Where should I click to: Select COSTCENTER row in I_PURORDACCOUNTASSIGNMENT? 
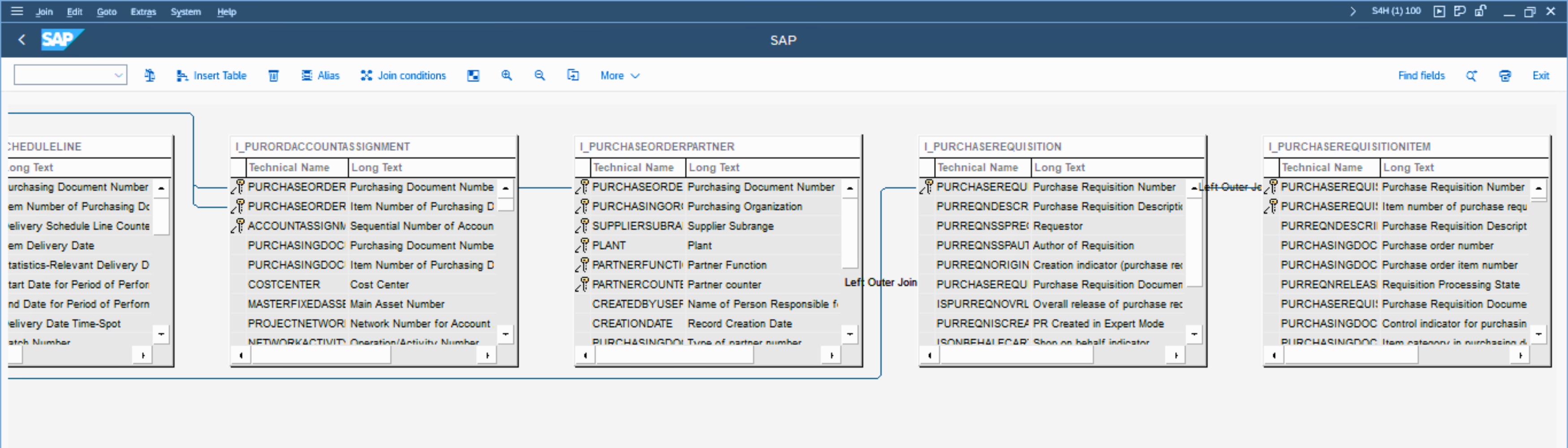click(x=284, y=284)
